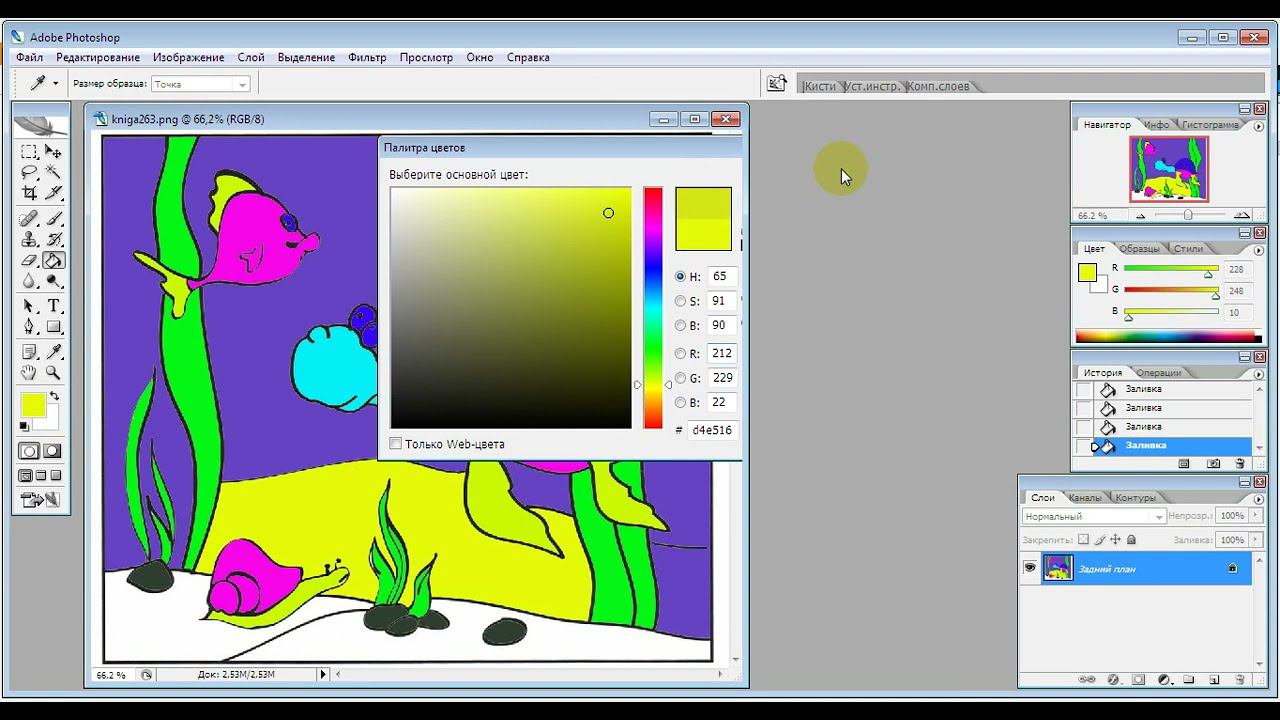Click the hex color field 'd4e516'
The height and width of the screenshot is (720, 1280).
click(712, 430)
